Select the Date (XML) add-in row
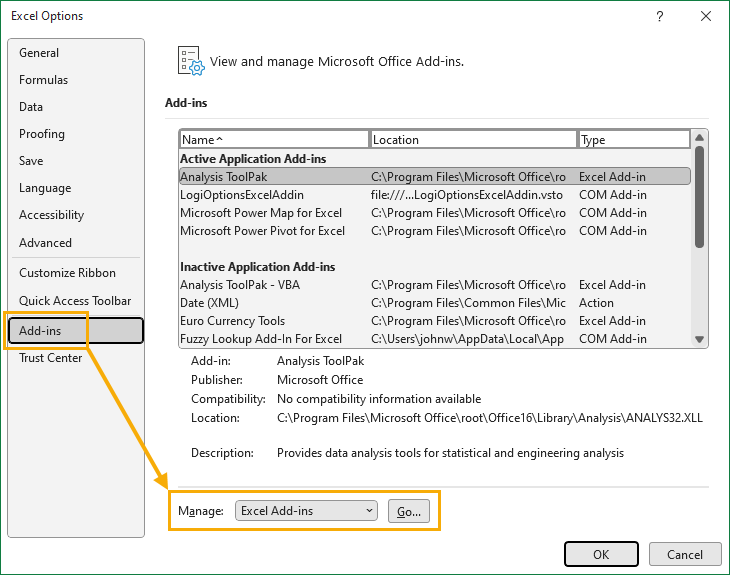 point(435,303)
